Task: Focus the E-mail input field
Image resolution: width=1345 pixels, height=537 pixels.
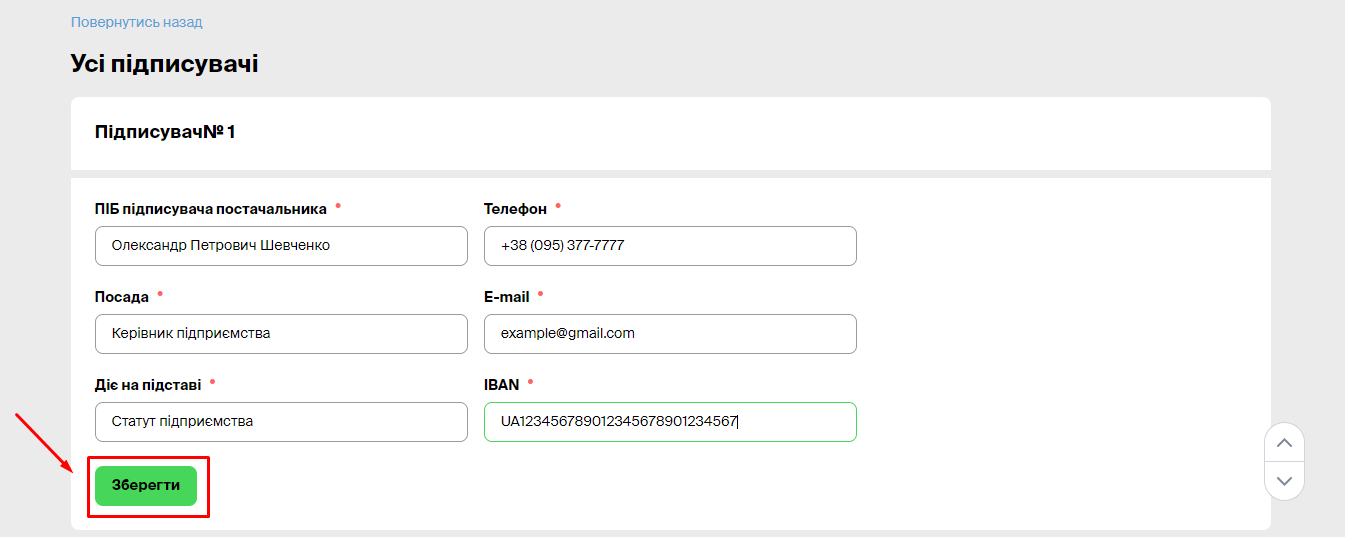Action: pos(670,334)
